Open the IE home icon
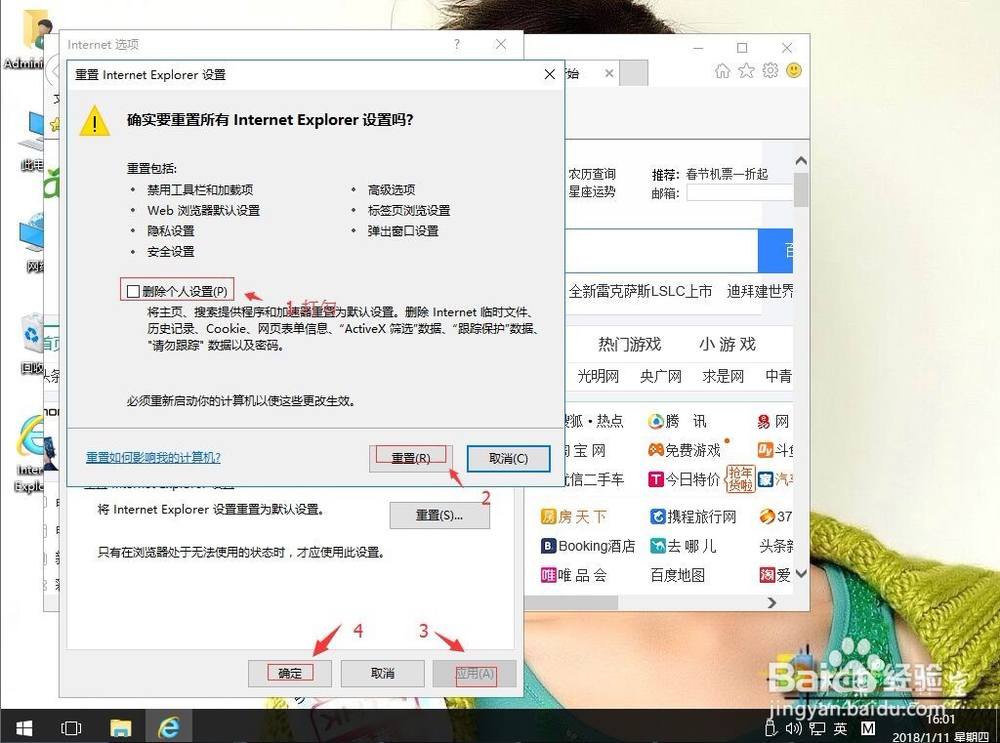Image resolution: width=1000 pixels, height=743 pixels. (x=722, y=71)
